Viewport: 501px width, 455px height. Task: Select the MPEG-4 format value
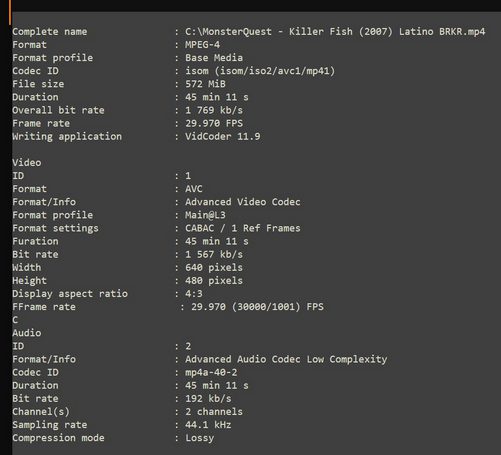point(202,45)
